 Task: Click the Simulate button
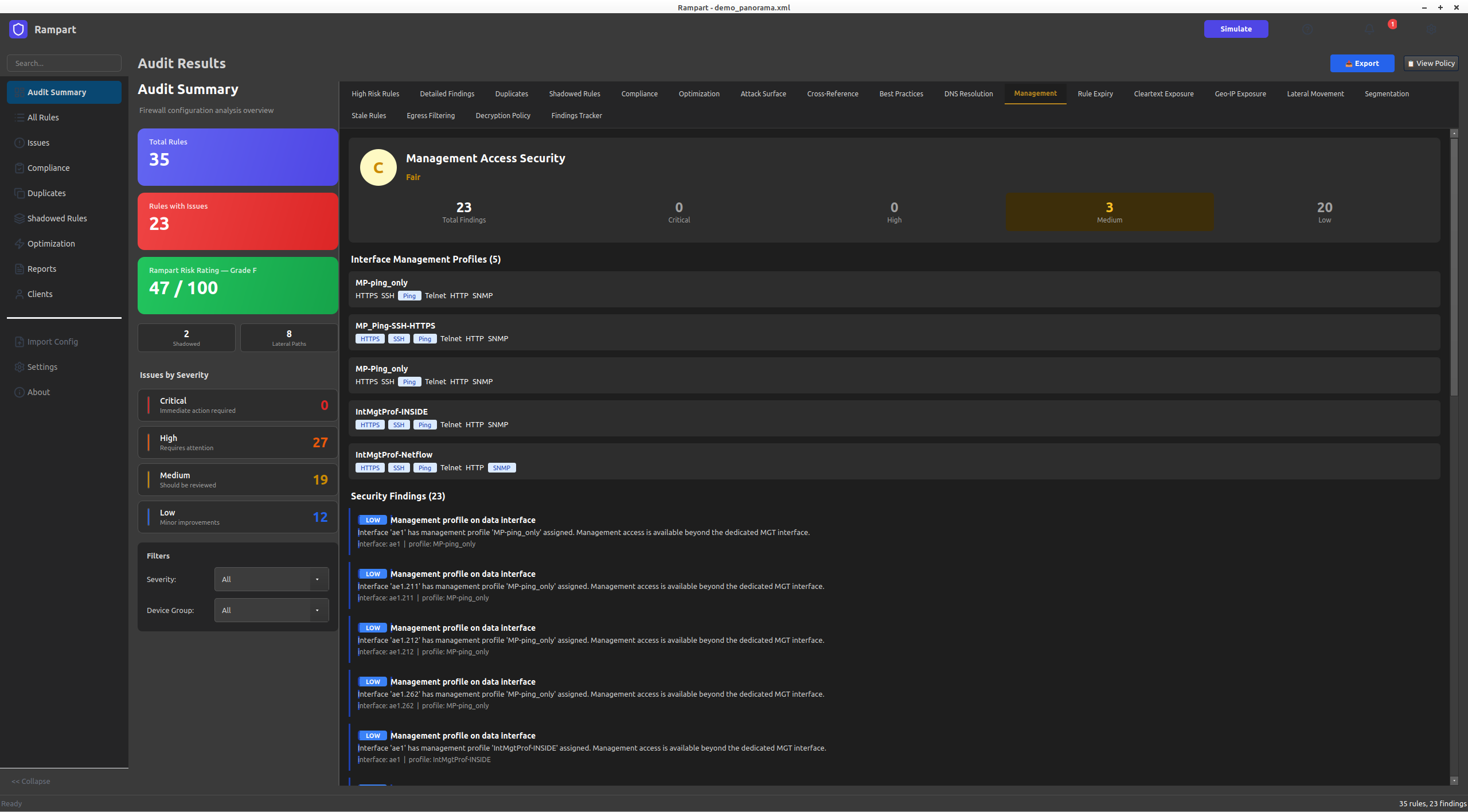(x=1236, y=29)
